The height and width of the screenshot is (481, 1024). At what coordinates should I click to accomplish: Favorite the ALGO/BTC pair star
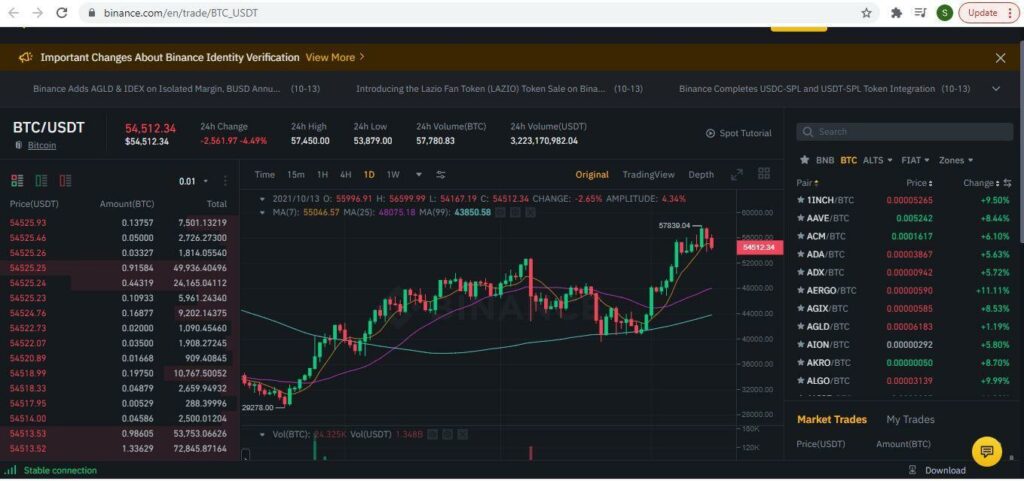801,380
